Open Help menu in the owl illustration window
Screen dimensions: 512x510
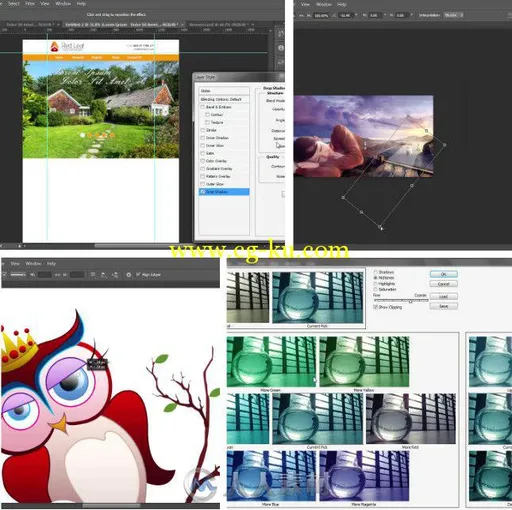(x=51, y=264)
